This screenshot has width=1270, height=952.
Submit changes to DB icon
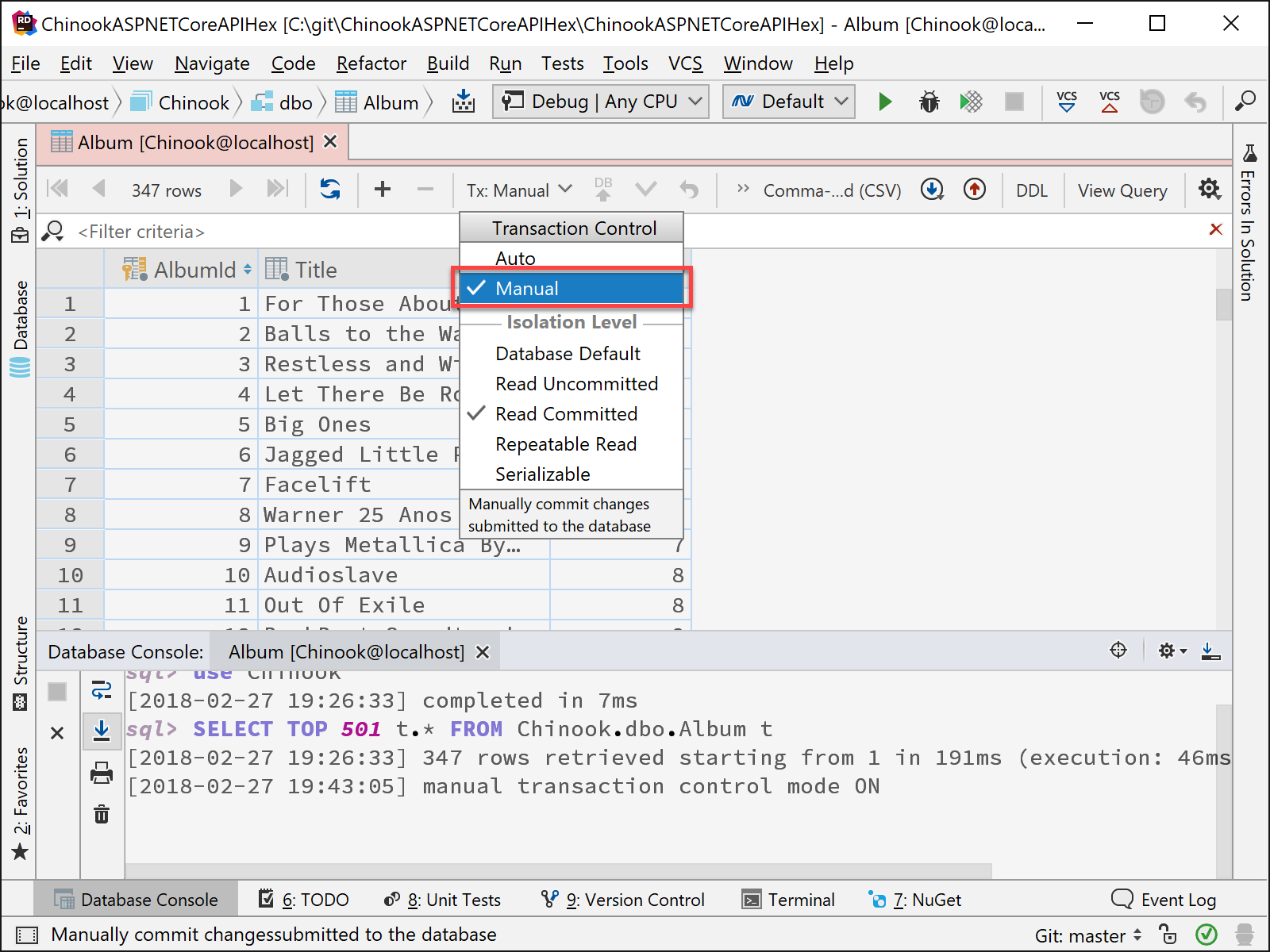coord(603,189)
